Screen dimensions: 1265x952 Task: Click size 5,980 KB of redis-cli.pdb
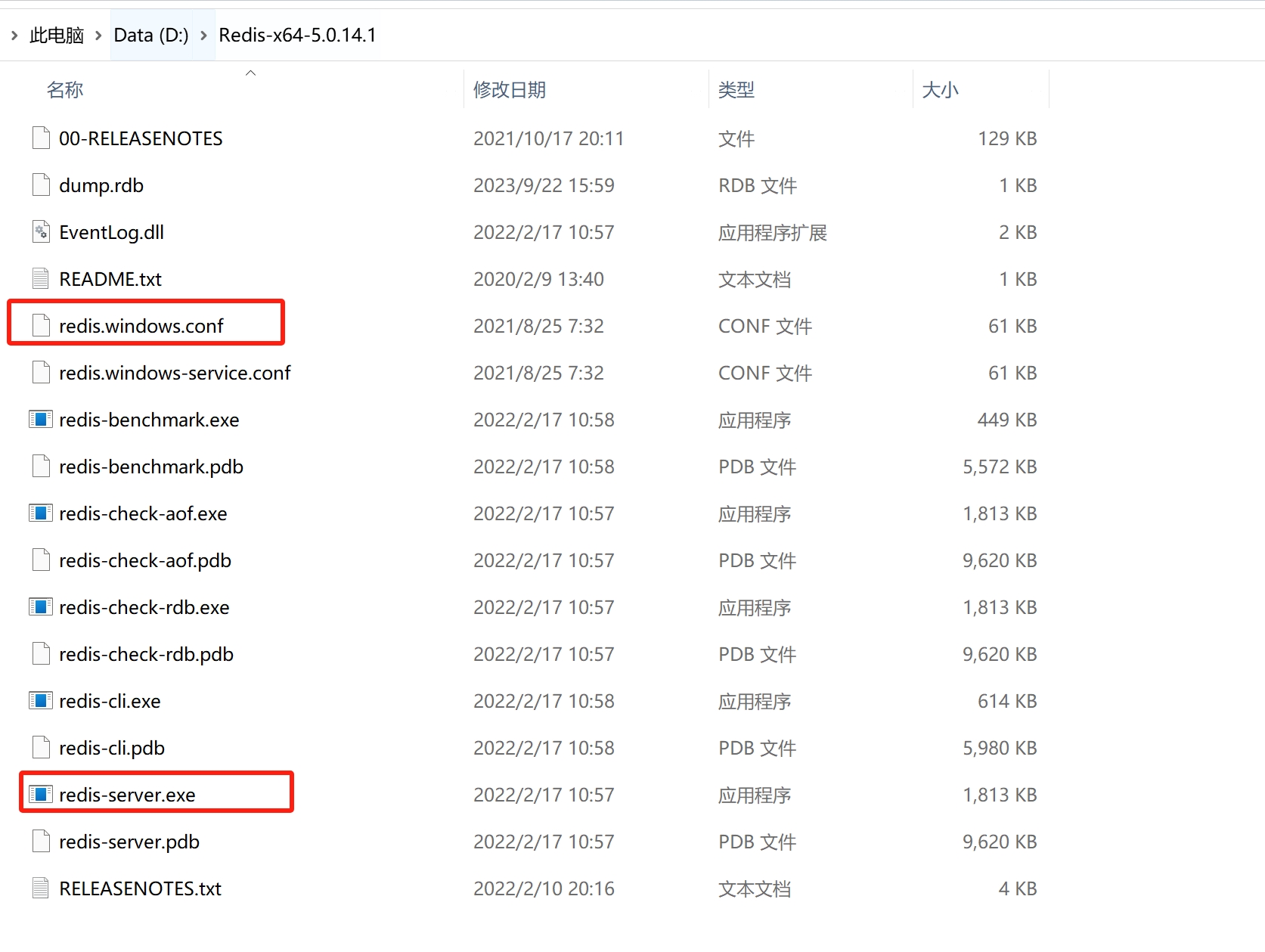[x=1000, y=748]
